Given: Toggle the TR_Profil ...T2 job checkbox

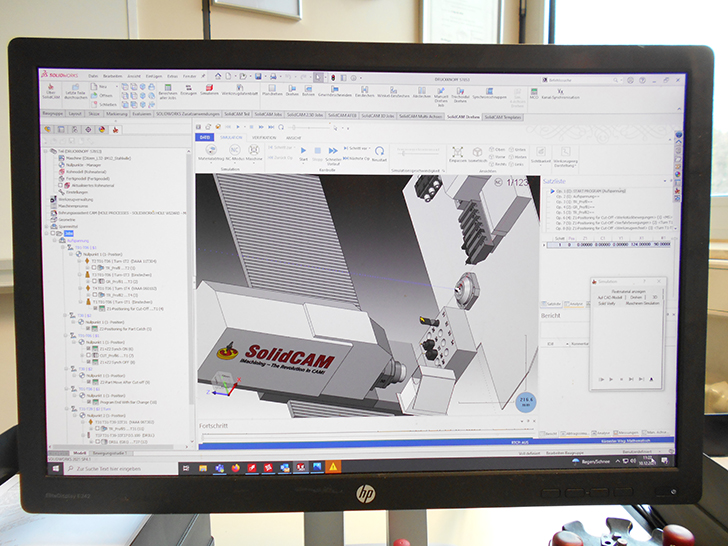Looking at the screenshot, I should click(94, 268).
